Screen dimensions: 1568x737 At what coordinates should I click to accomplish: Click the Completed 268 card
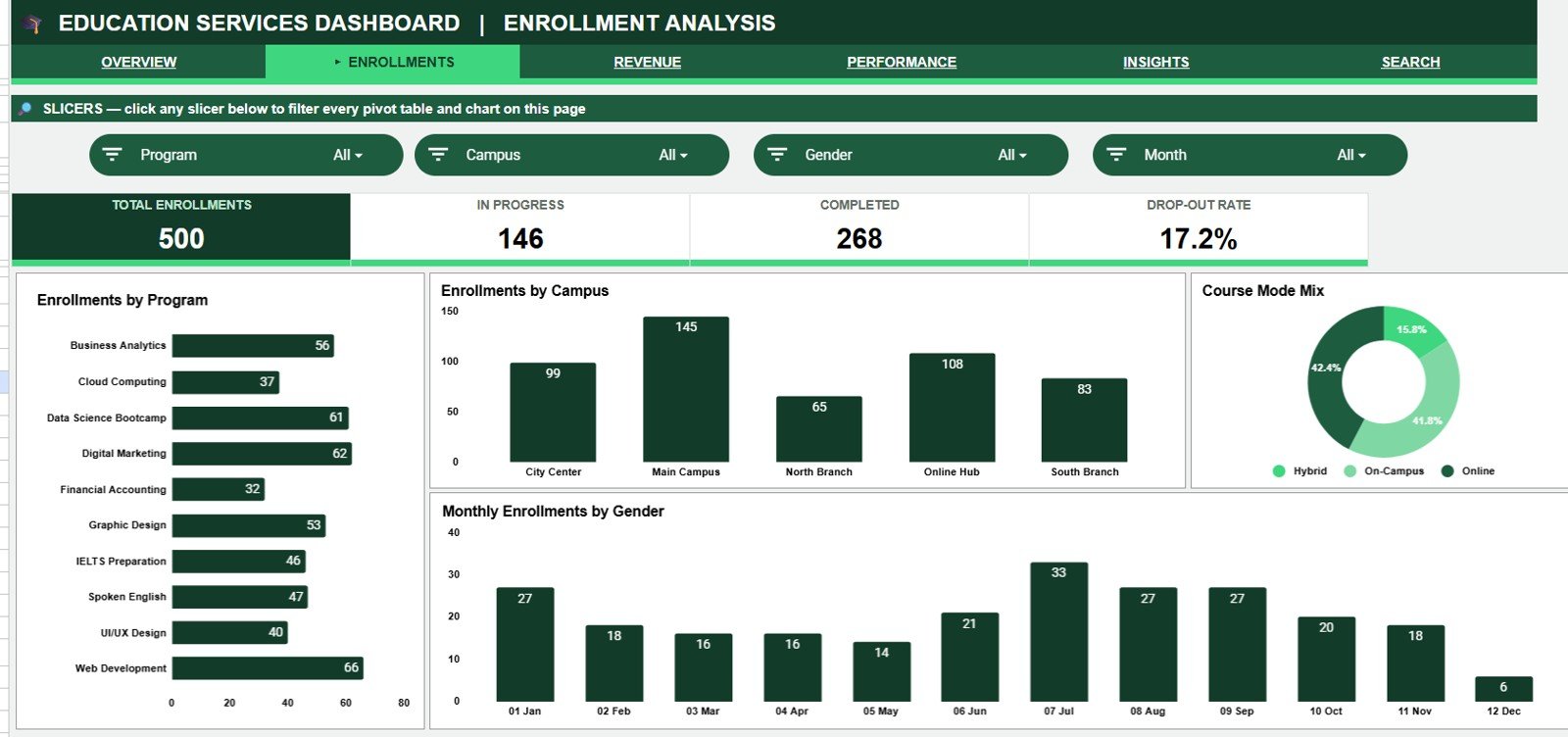point(859,228)
